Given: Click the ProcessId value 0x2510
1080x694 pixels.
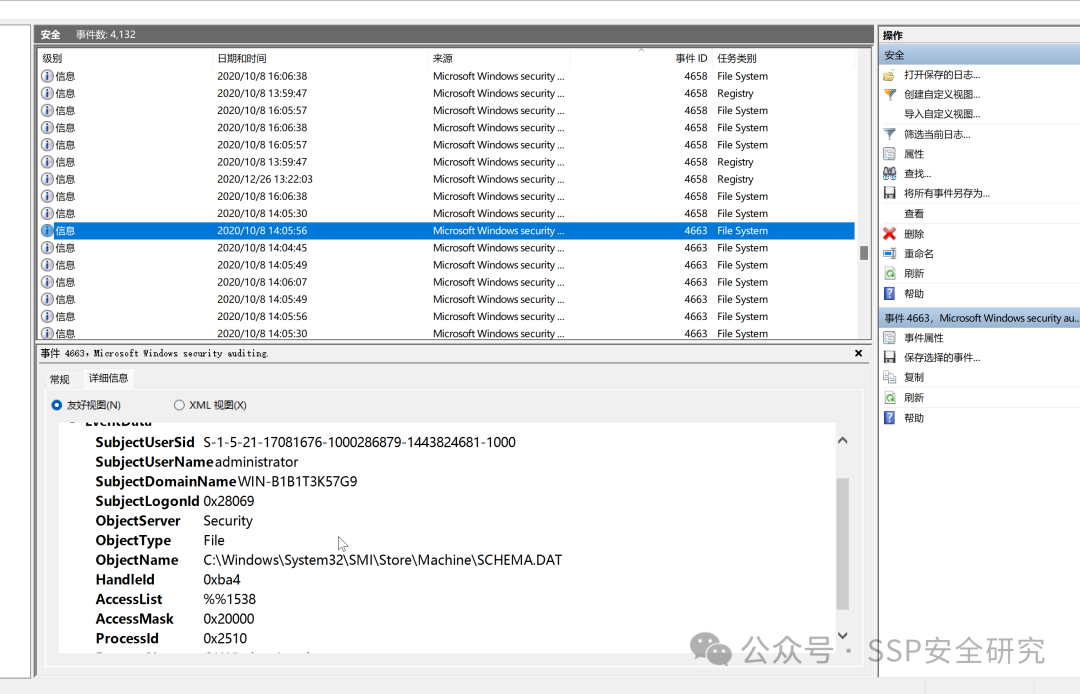Looking at the screenshot, I should [225, 638].
